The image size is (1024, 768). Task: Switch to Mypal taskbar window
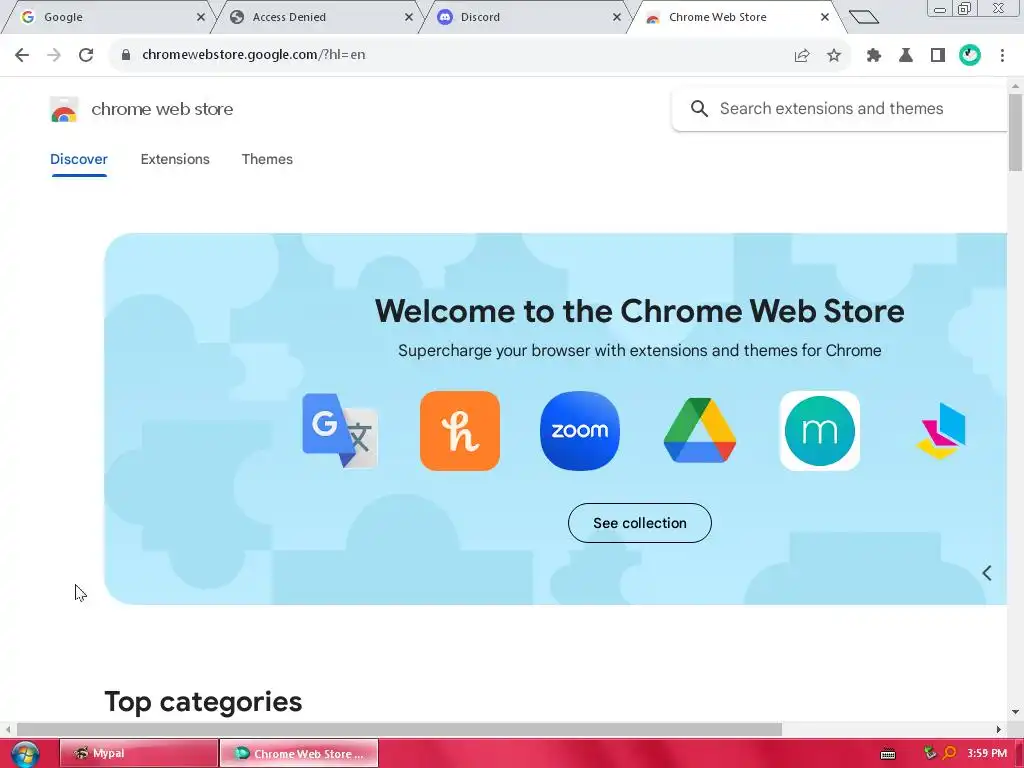click(x=138, y=753)
